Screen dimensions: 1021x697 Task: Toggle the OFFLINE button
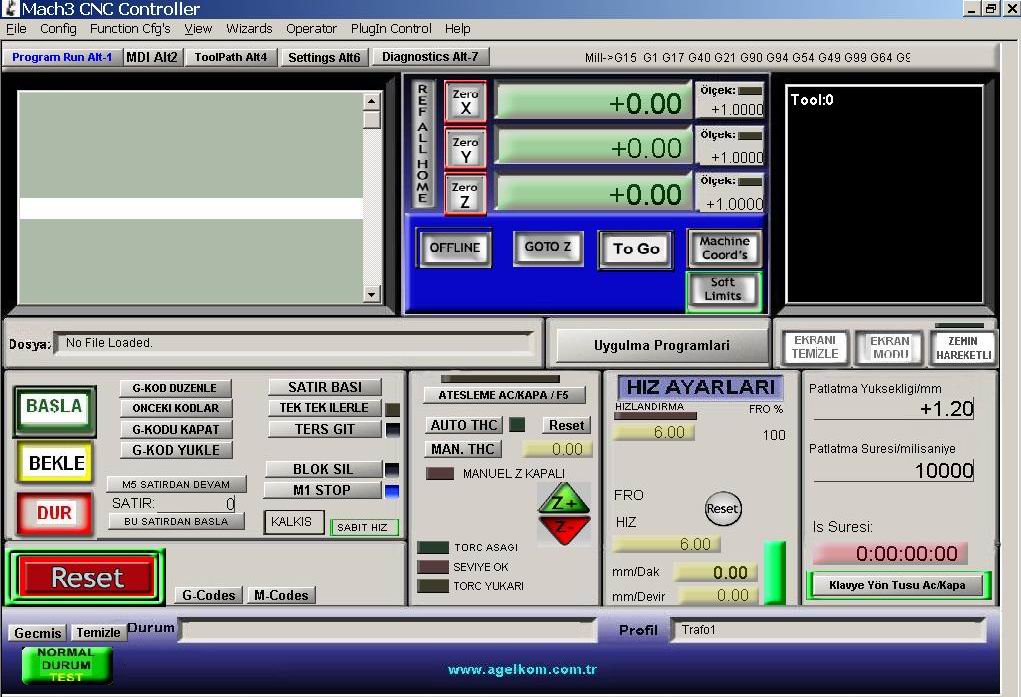(x=455, y=248)
